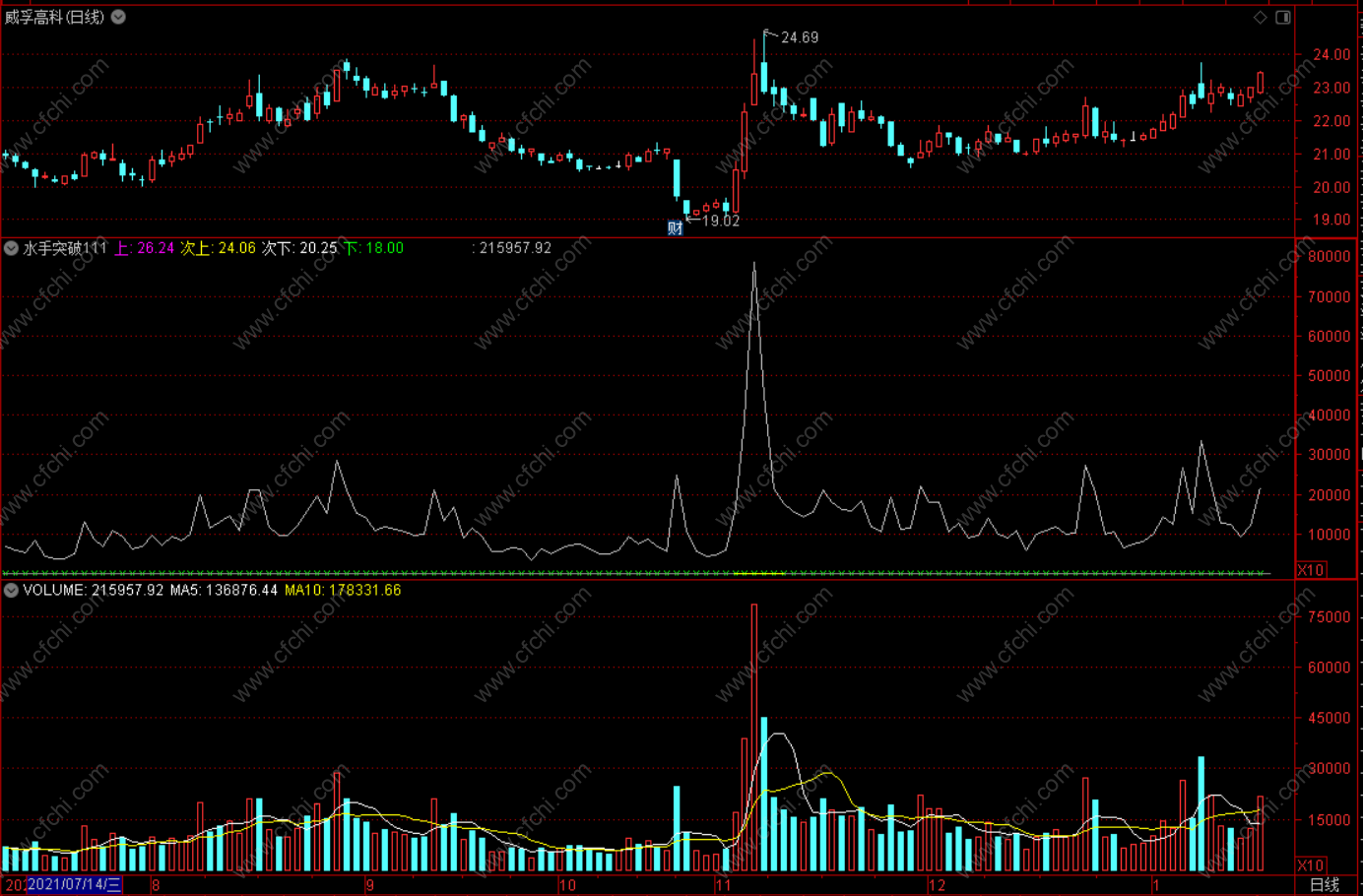
Task: Click the 21.00 price axis label
Action: (1331, 155)
